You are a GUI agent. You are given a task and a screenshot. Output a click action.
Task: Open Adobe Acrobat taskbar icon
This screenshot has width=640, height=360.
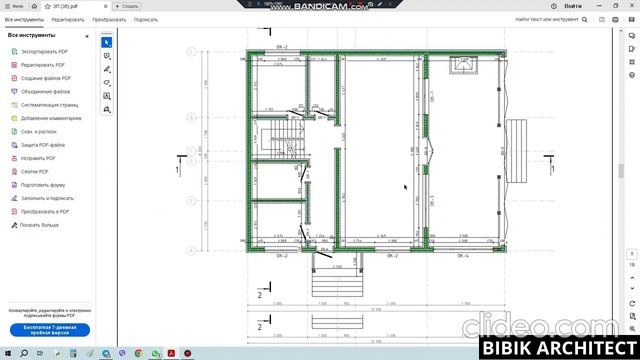171,353
